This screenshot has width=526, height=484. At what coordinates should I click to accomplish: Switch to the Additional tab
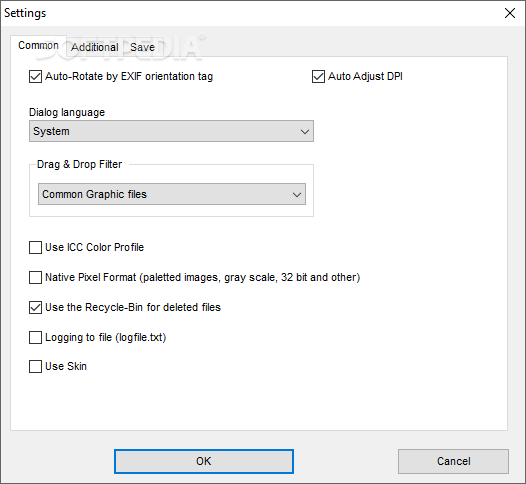click(x=95, y=47)
